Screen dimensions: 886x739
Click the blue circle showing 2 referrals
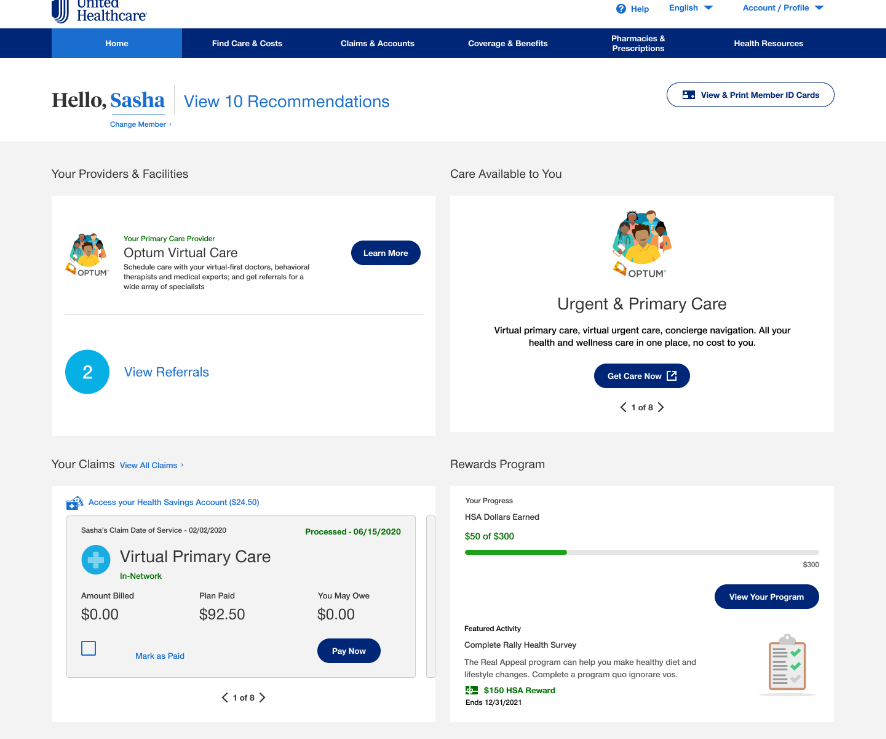click(x=87, y=372)
